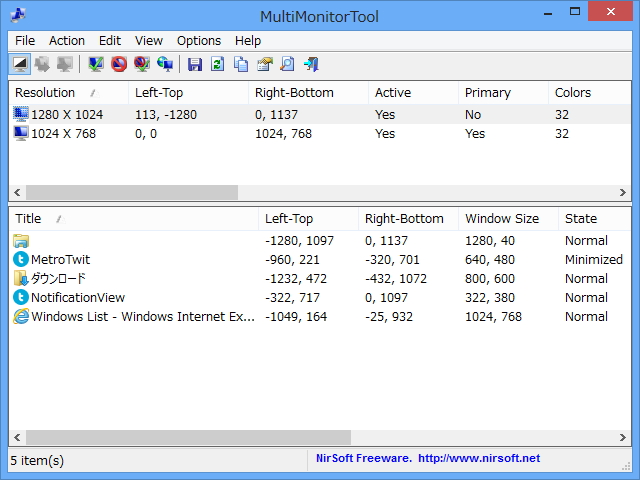
Task: Sort by the Window Size column header
Action: [508, 219]
